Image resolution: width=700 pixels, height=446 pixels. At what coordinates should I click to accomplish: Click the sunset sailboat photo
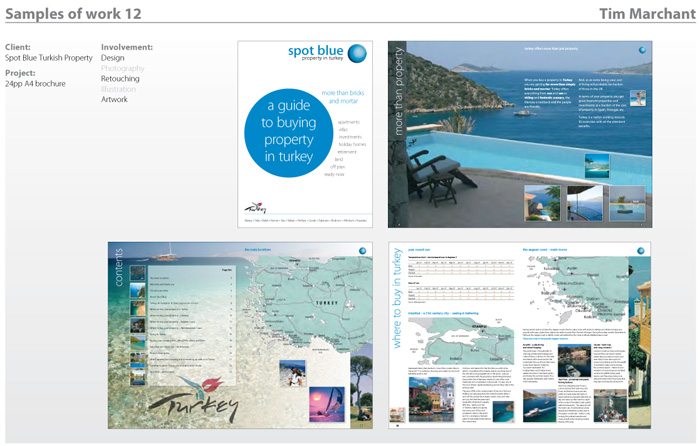coord(327,404)
